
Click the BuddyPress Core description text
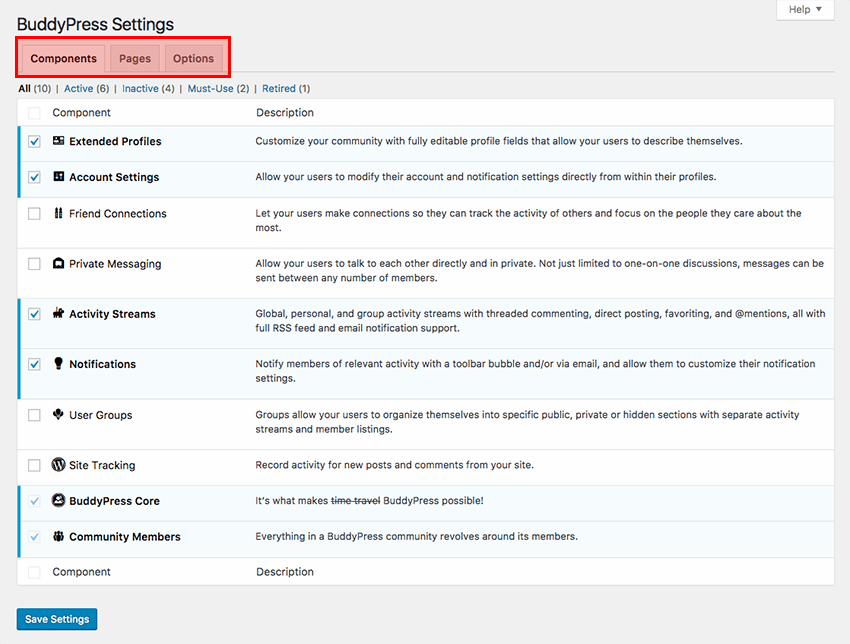point(369,500)
